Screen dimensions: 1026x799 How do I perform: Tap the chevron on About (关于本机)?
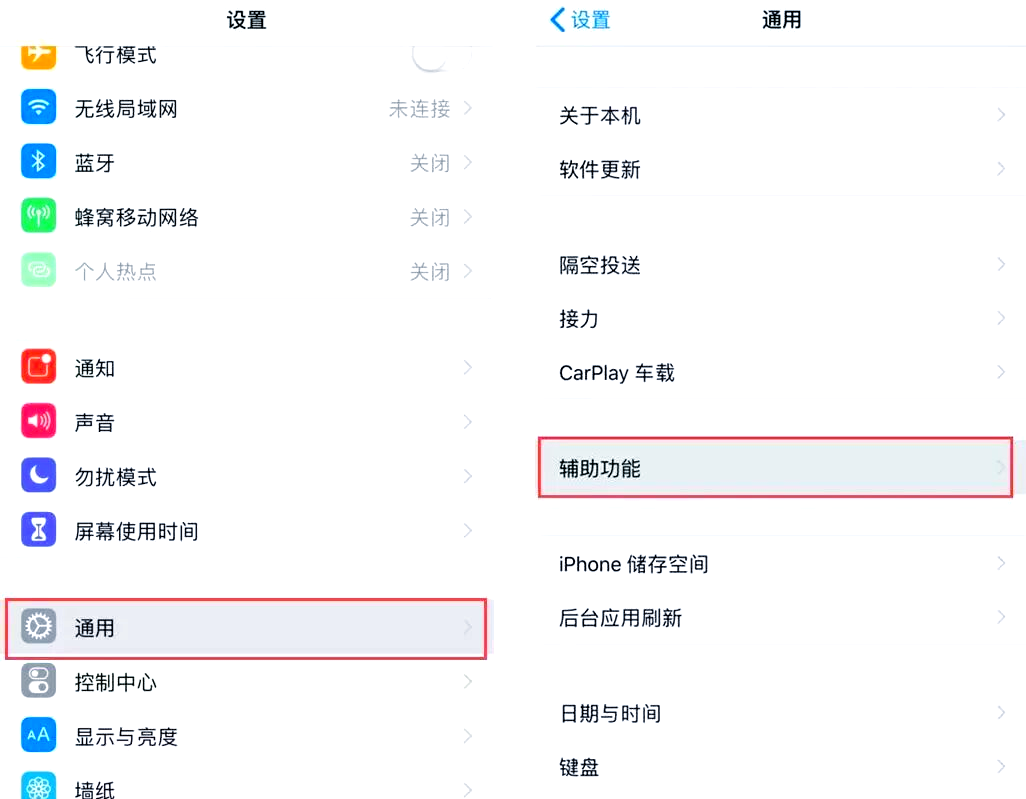(x=1000, y=116)
